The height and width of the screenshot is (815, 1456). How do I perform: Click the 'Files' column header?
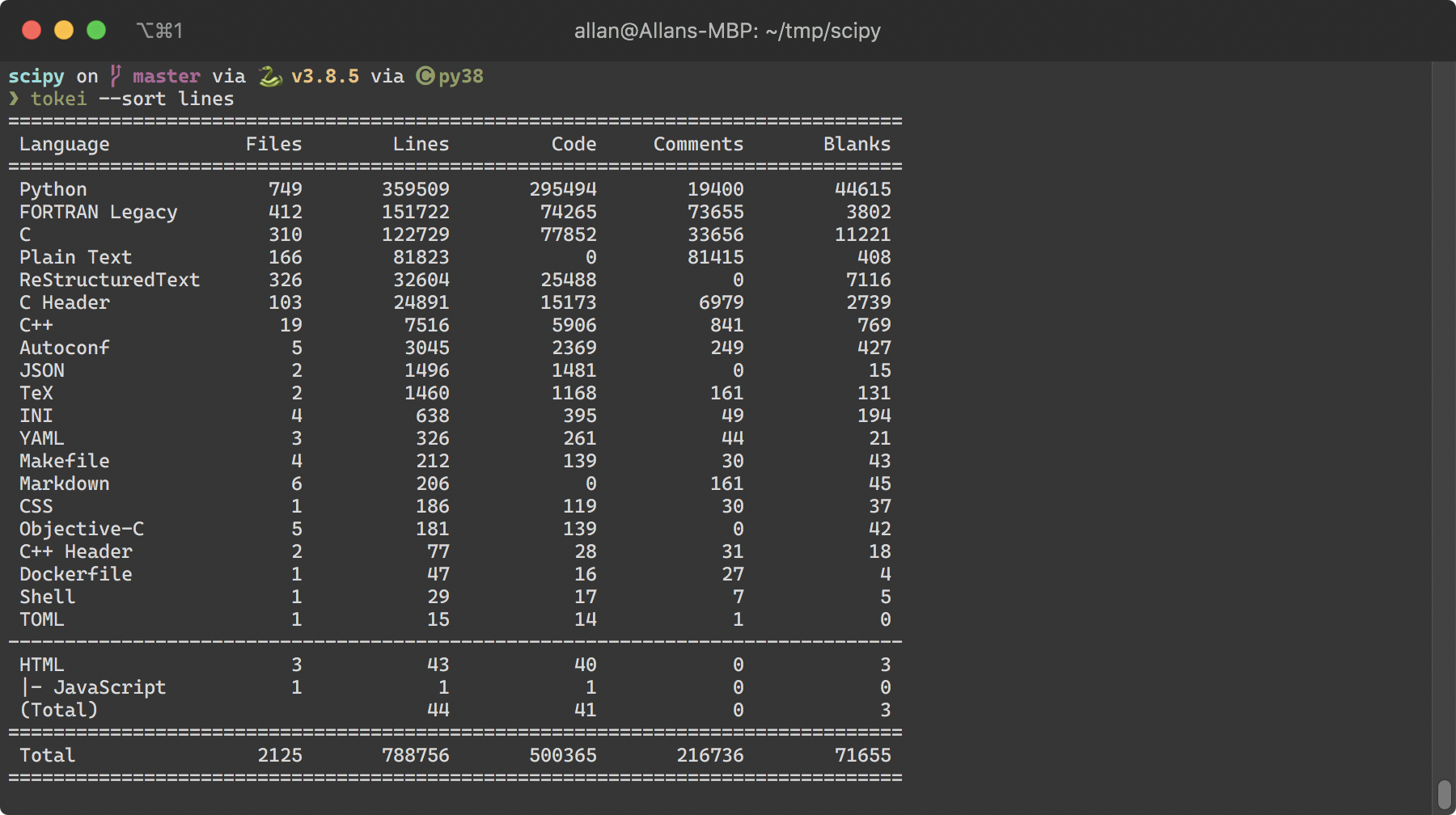(x=274, y=144)
